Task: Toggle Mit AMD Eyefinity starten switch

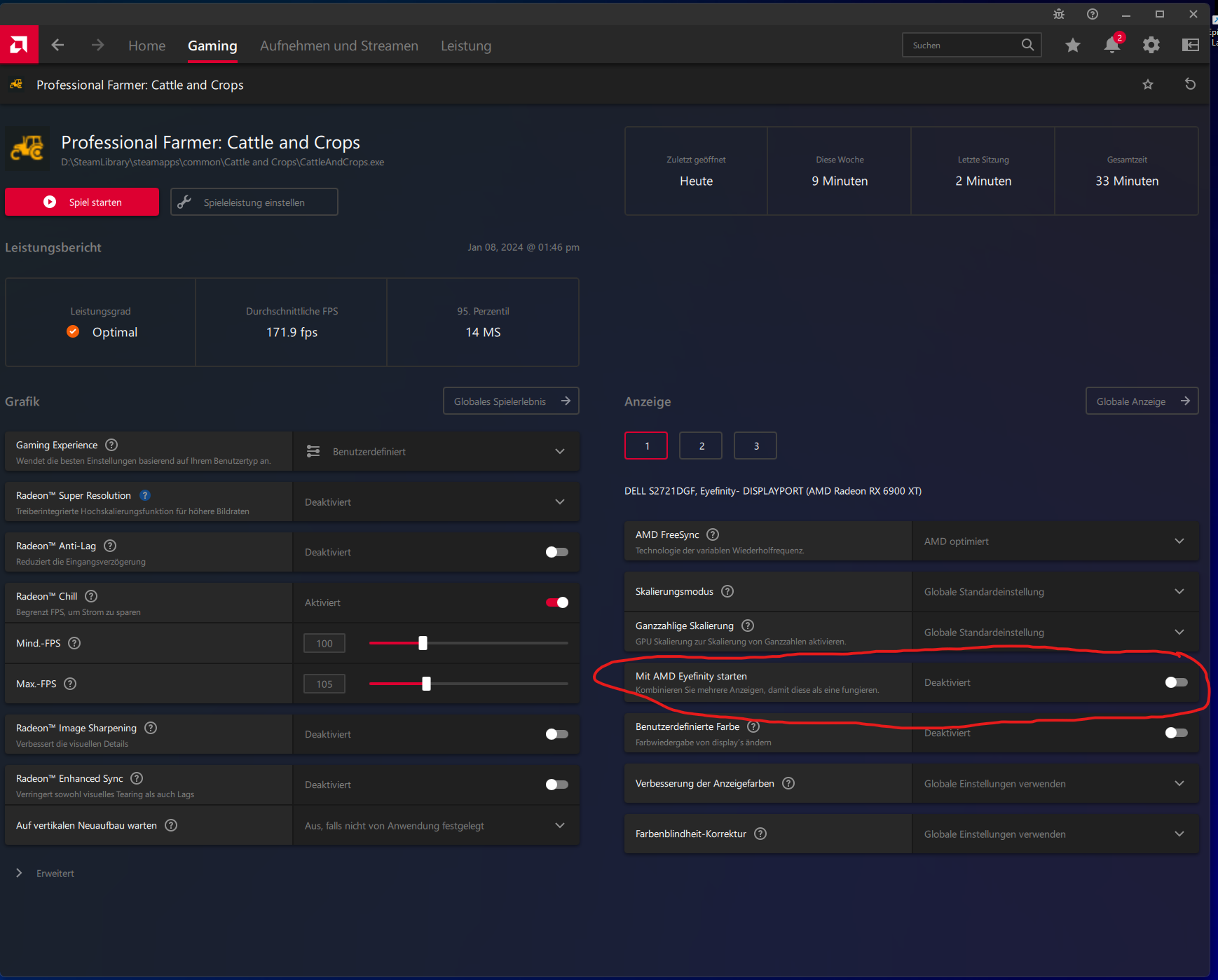Action: (1177, 682)
